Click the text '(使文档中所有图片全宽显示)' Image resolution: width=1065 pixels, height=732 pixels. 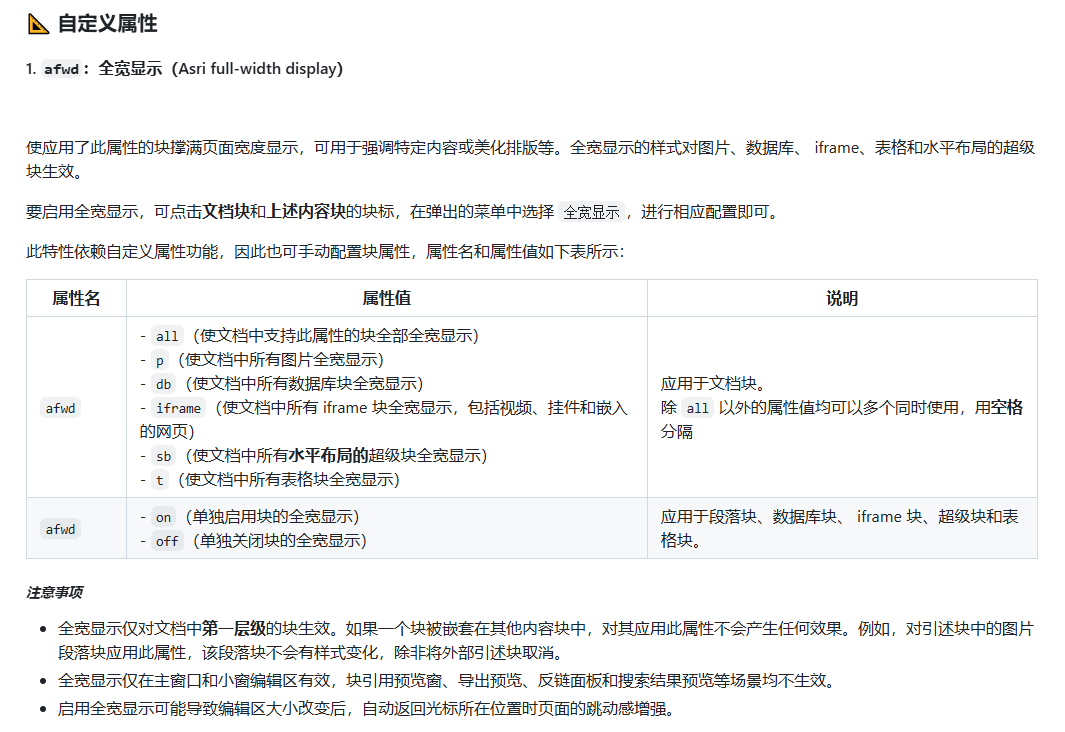click(x=281, y=359)
